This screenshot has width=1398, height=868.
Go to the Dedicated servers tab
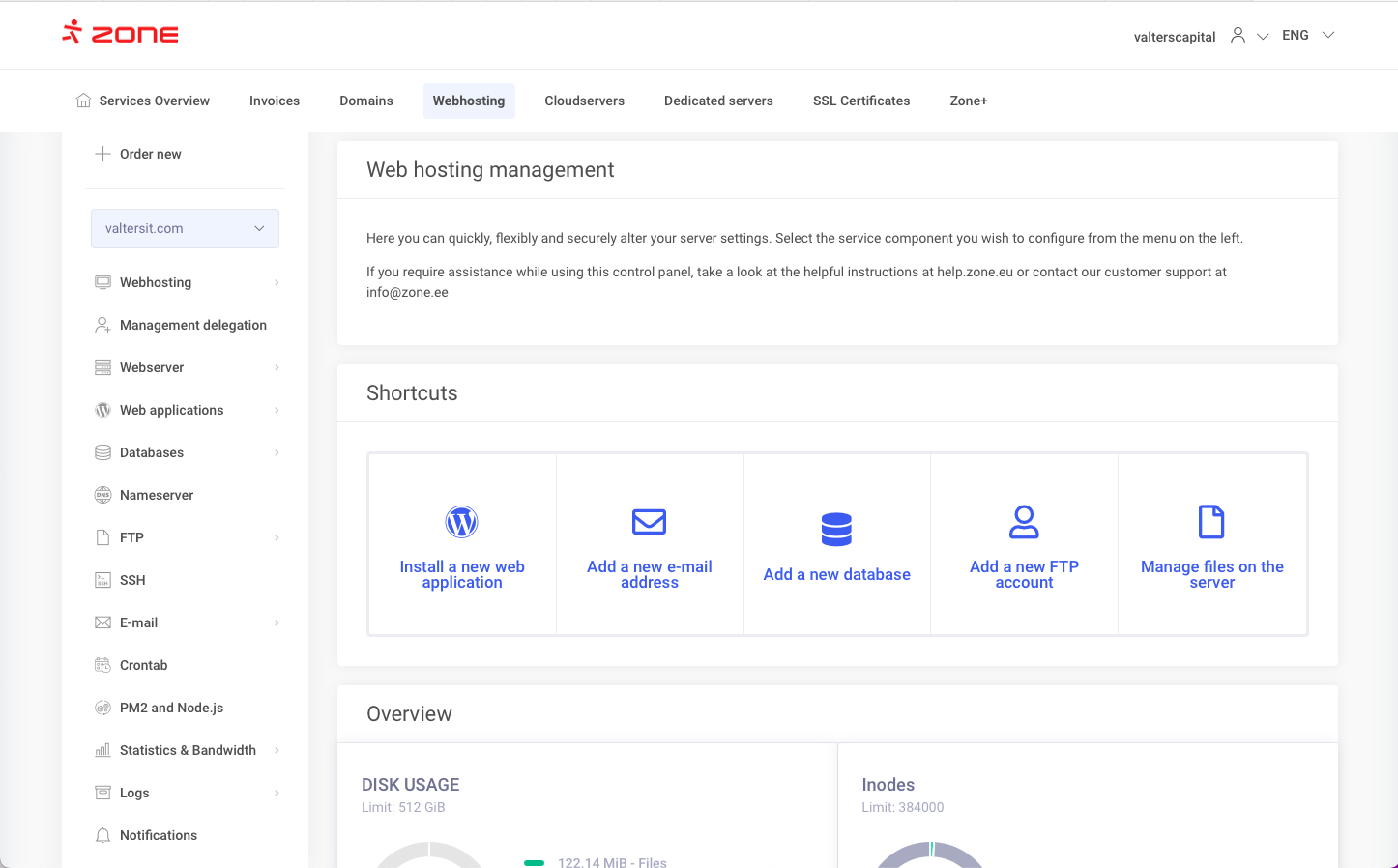718,101
